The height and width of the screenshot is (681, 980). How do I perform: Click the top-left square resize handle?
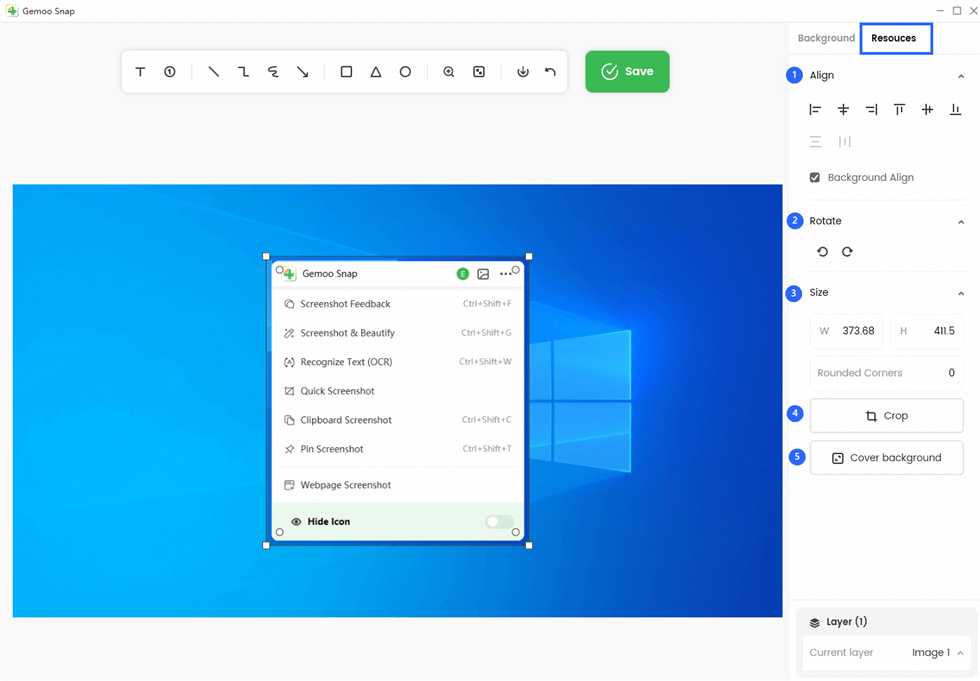tap(266, 256)
